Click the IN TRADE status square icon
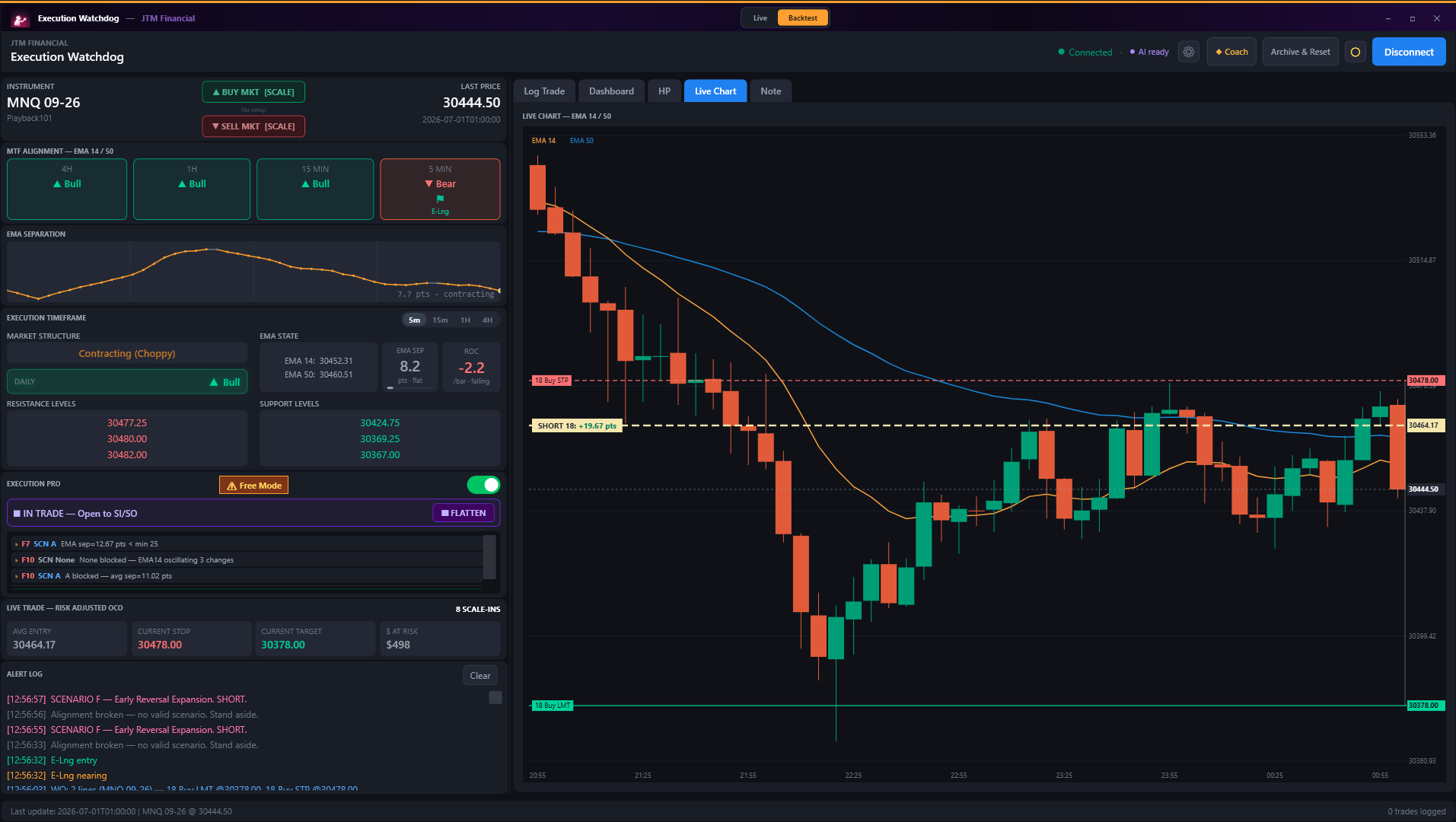The height and width of the screenshot is (822, 1456). click(x=17, y=514)
